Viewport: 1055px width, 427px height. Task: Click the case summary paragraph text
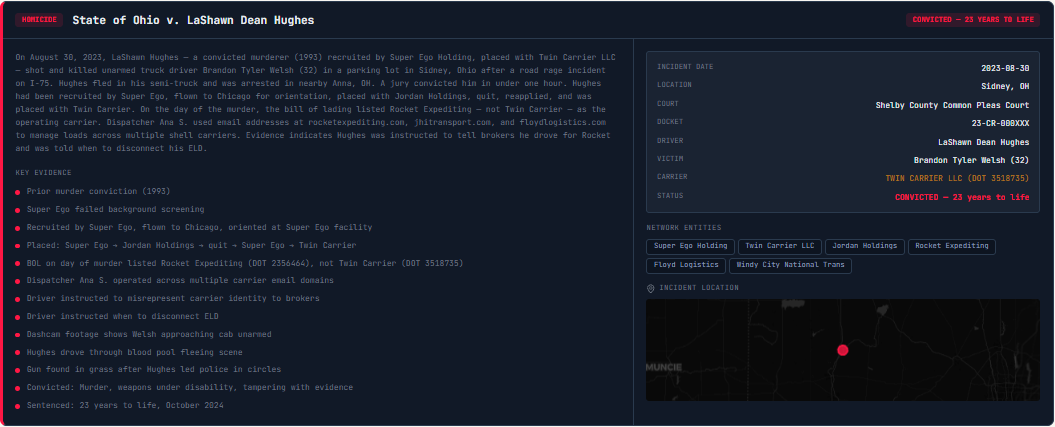(x=315, y=103)
